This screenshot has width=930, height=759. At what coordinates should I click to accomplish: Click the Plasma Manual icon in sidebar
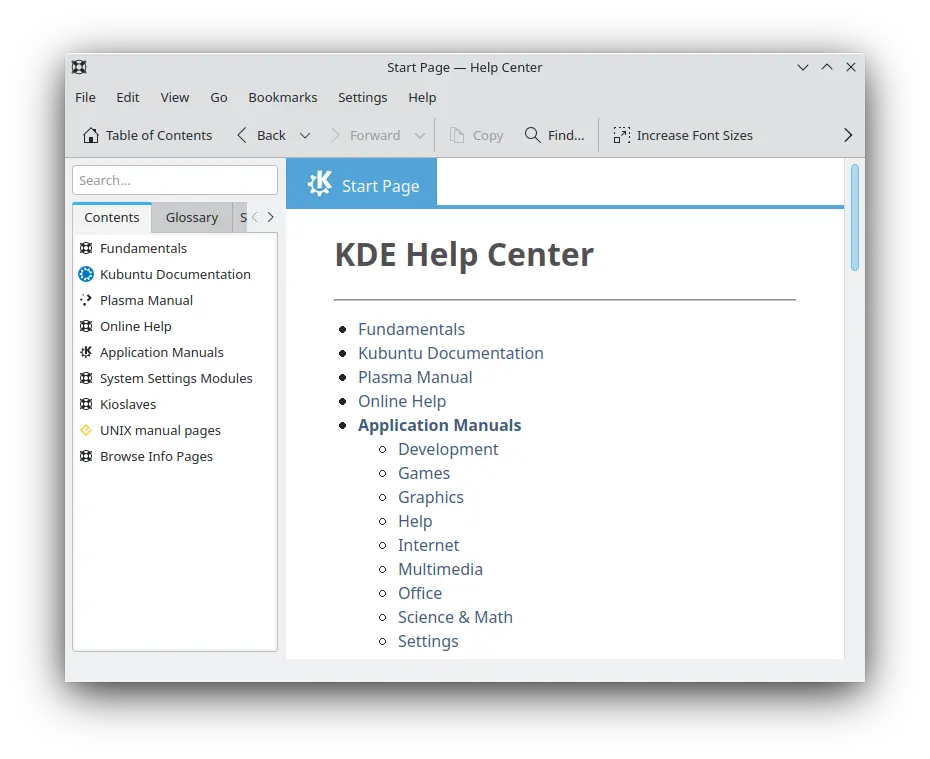pyautogui.click(x=86, y=300)
